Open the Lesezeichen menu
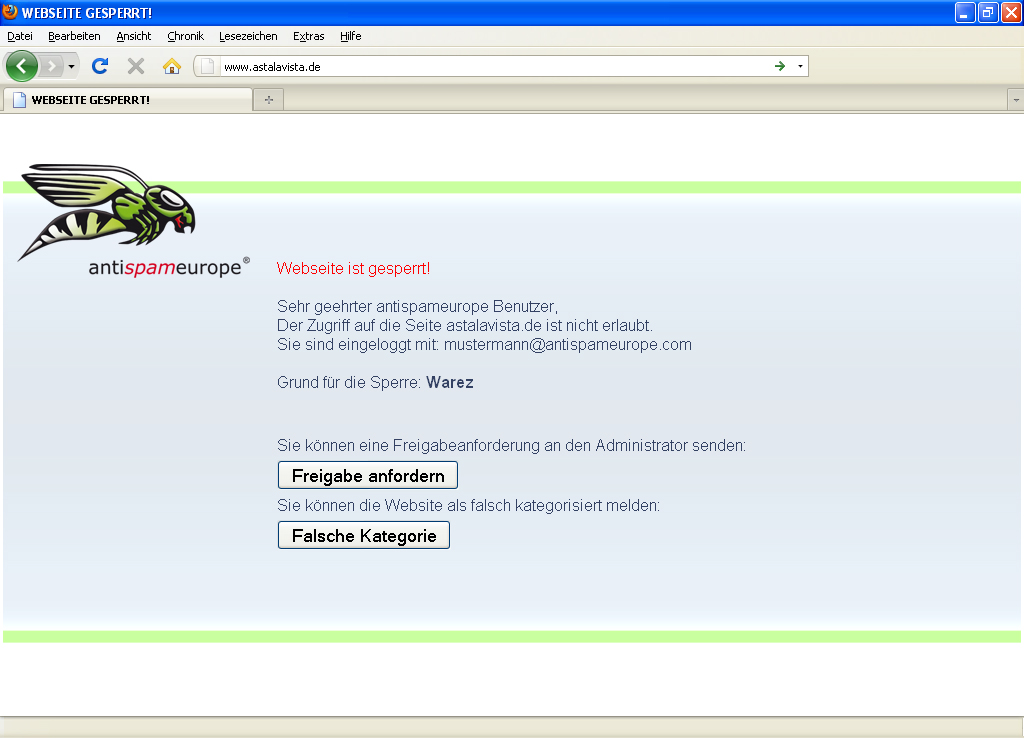Viewport: 1024px width, 738px height. click(x=248, y=36)
